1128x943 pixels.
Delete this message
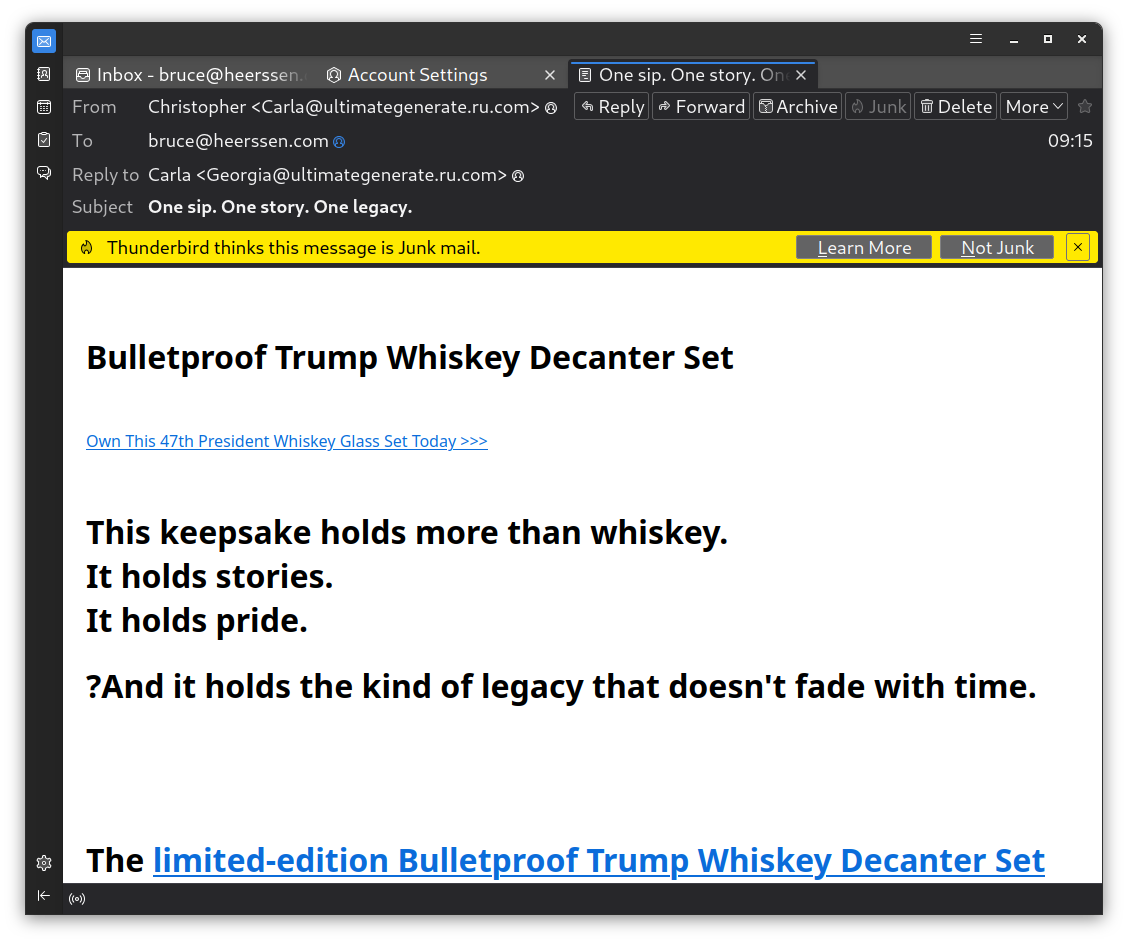pyautogui.click(x=955, y=106)
